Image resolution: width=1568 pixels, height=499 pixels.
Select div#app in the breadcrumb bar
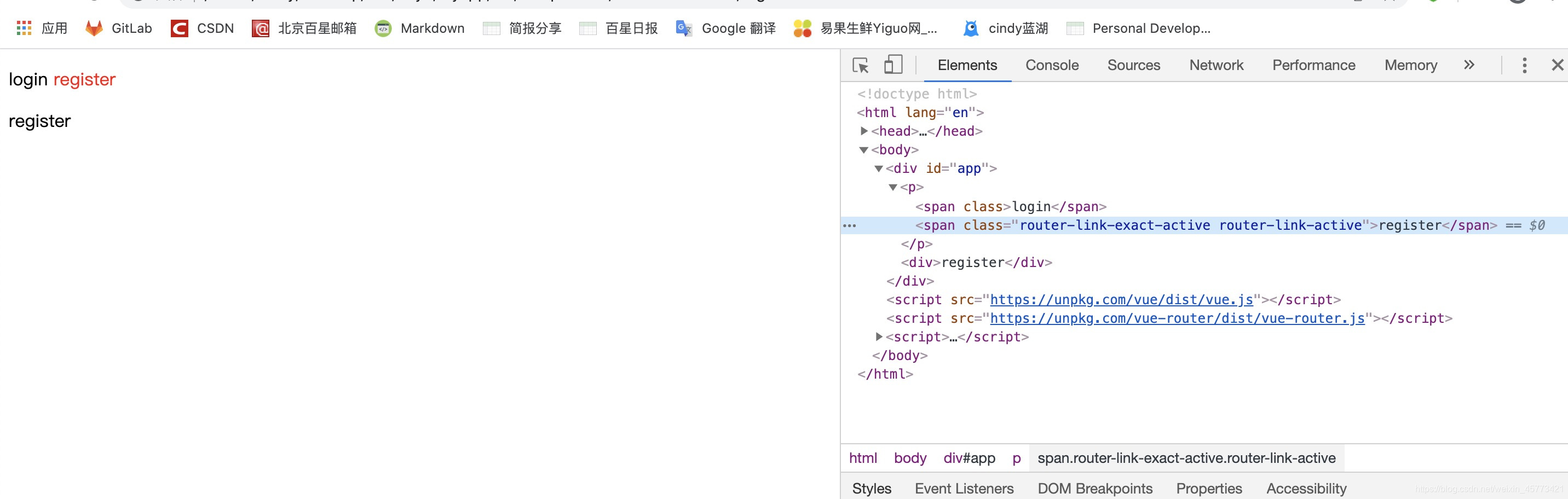(969, 458)
